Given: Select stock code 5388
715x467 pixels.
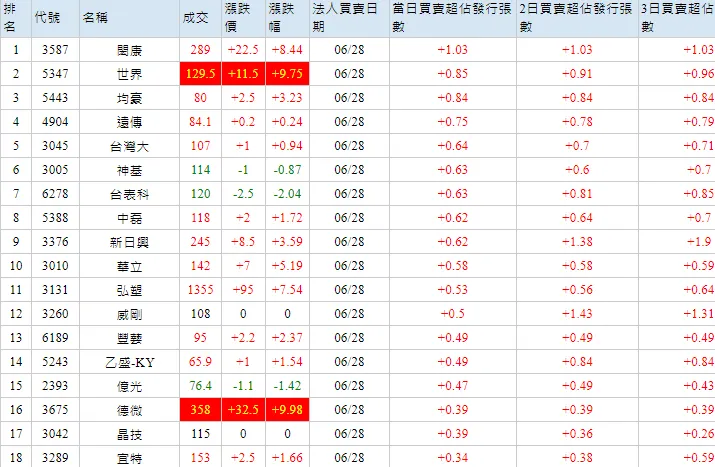Looking at the screenshot, I should (x=55, y=218).
